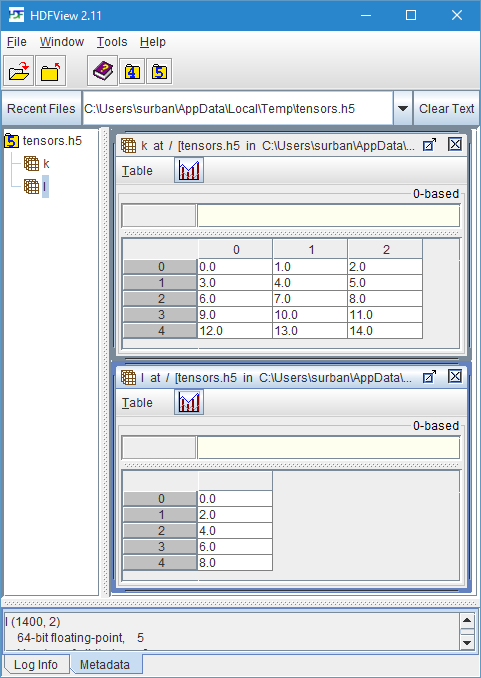Maximize the l dataset window
Viewport: 481px width, 678px height.
[429, 377]
